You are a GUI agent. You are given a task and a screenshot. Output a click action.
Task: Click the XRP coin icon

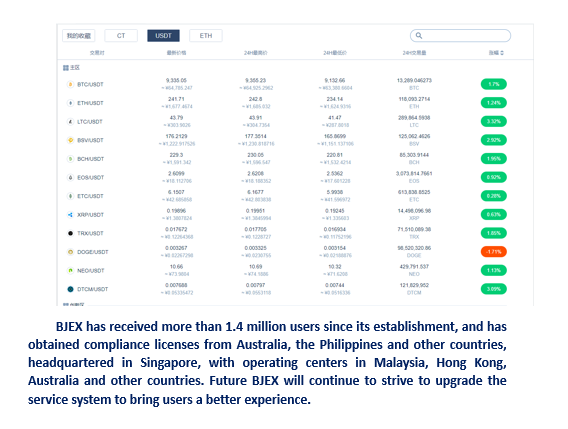click(x=70, y=215)
